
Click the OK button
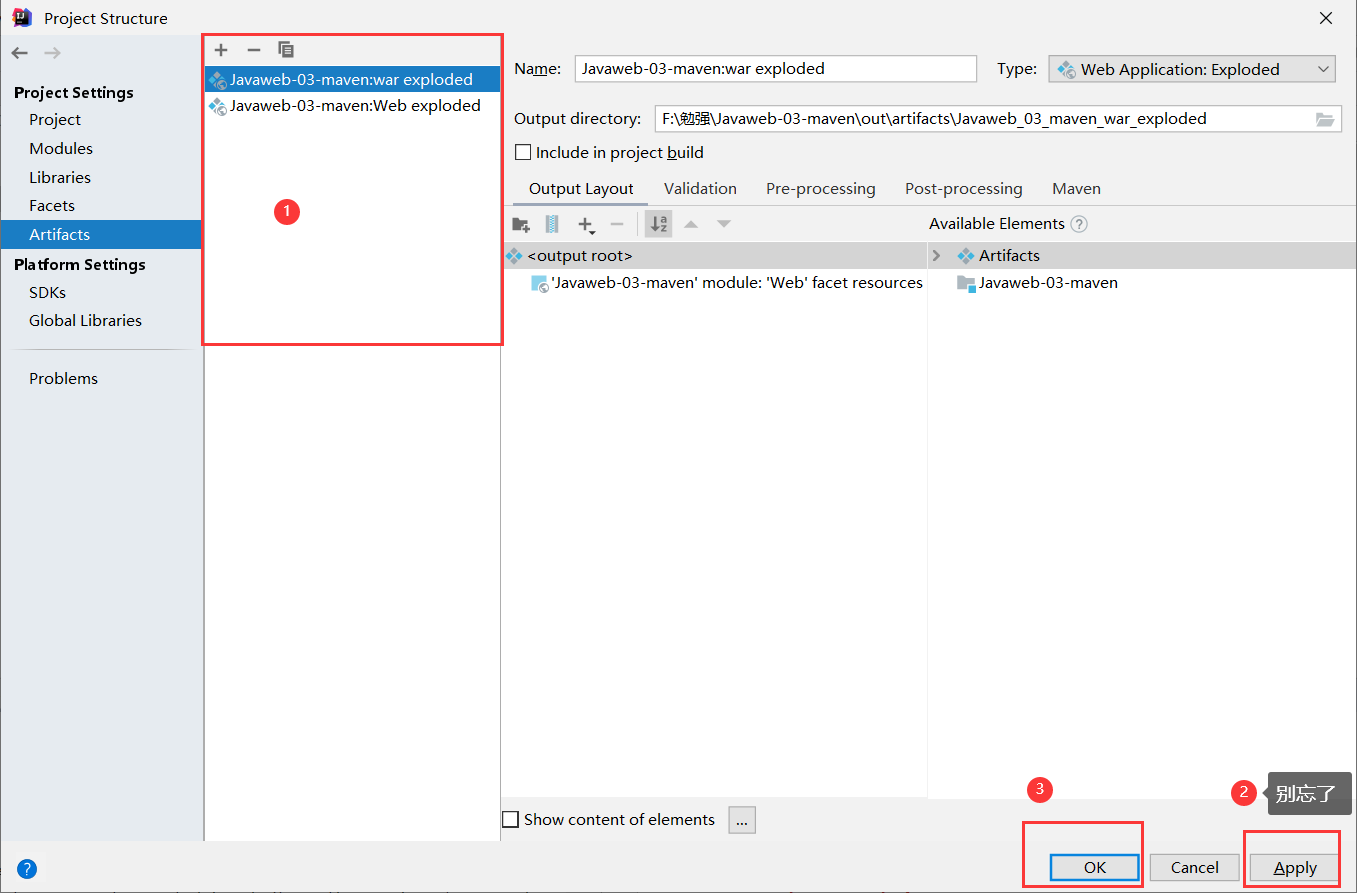pyautogui.click(x=1095, y=868)
